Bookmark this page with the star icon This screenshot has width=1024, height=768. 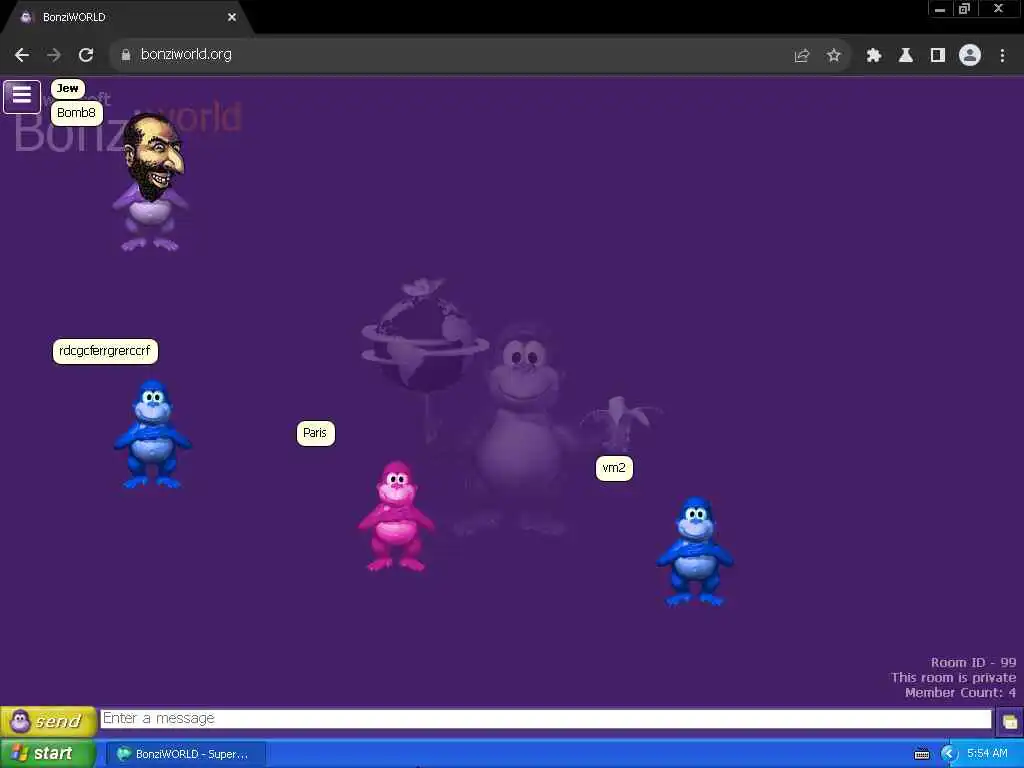pyautogui.click(x=833, y=56)
